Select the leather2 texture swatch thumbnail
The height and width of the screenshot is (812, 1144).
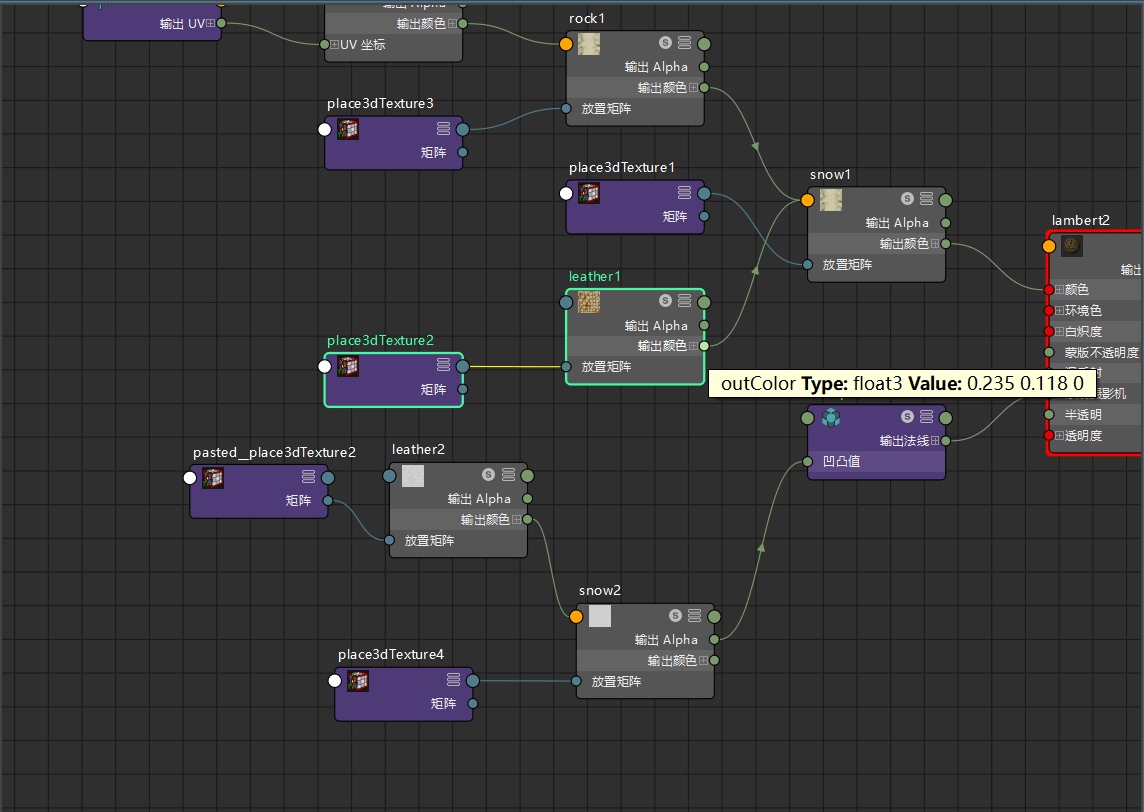click(x=413, y=476)
